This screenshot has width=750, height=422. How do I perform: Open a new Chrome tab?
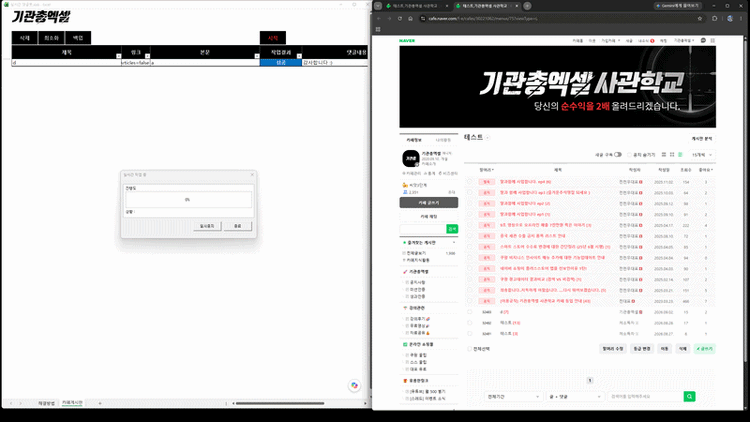(x=527, y=6)
